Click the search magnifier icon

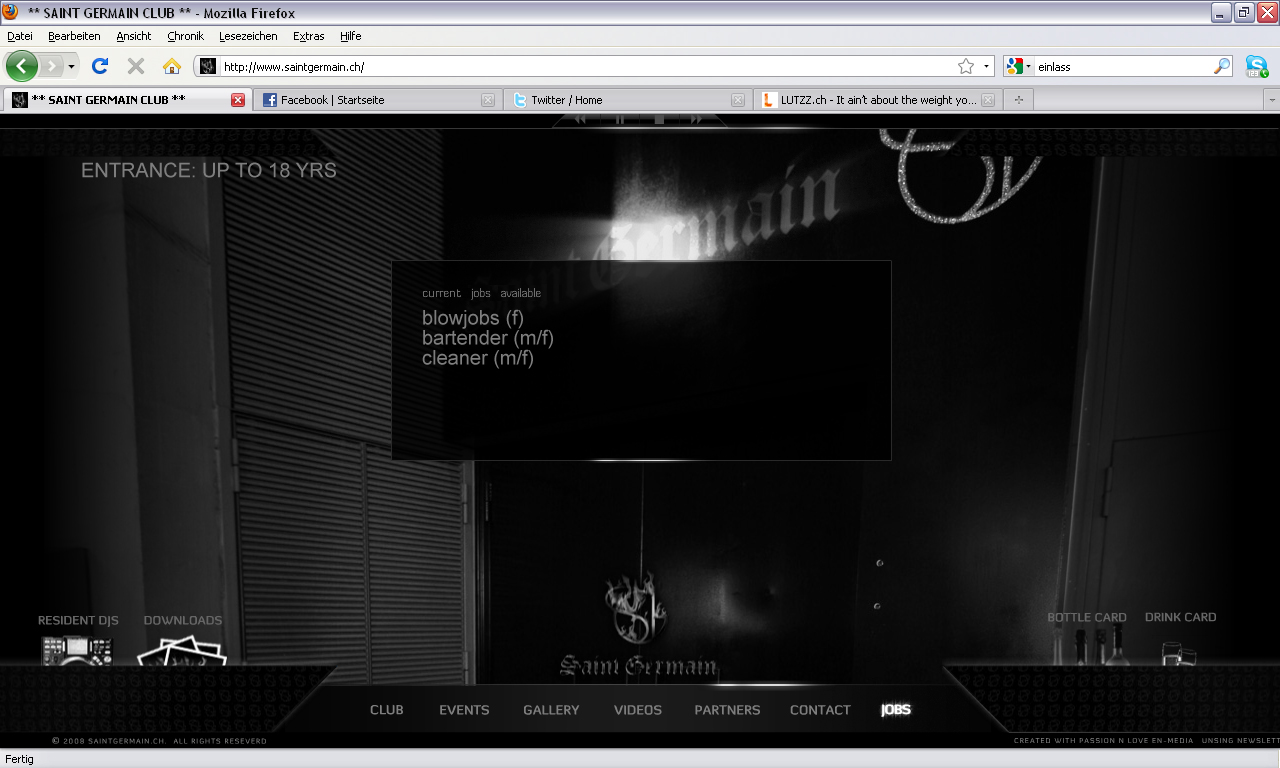point(1222,67)
